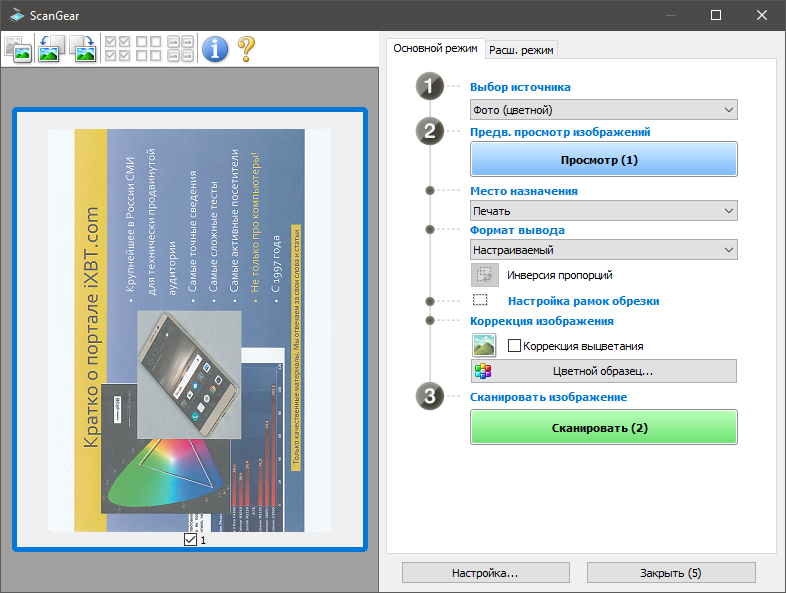Uncheck the preview image 1 checkbox
Image resolution: width=786 pixels, height=593 pixels.
click(190, 539)
